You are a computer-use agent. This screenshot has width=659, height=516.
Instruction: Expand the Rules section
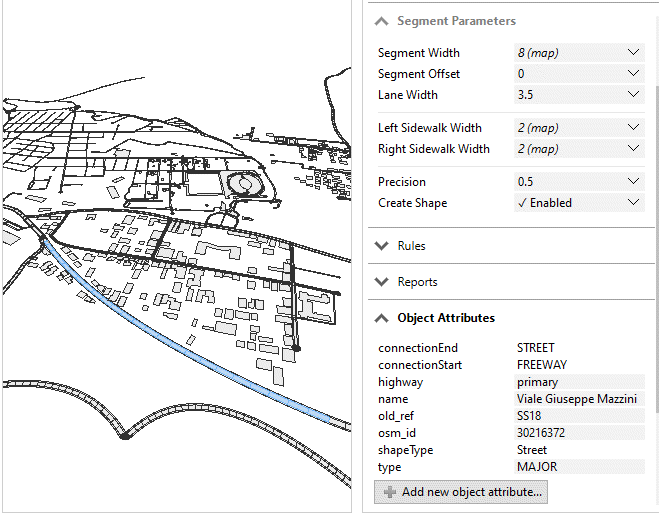pyautogui.click(x=381, y=246)
